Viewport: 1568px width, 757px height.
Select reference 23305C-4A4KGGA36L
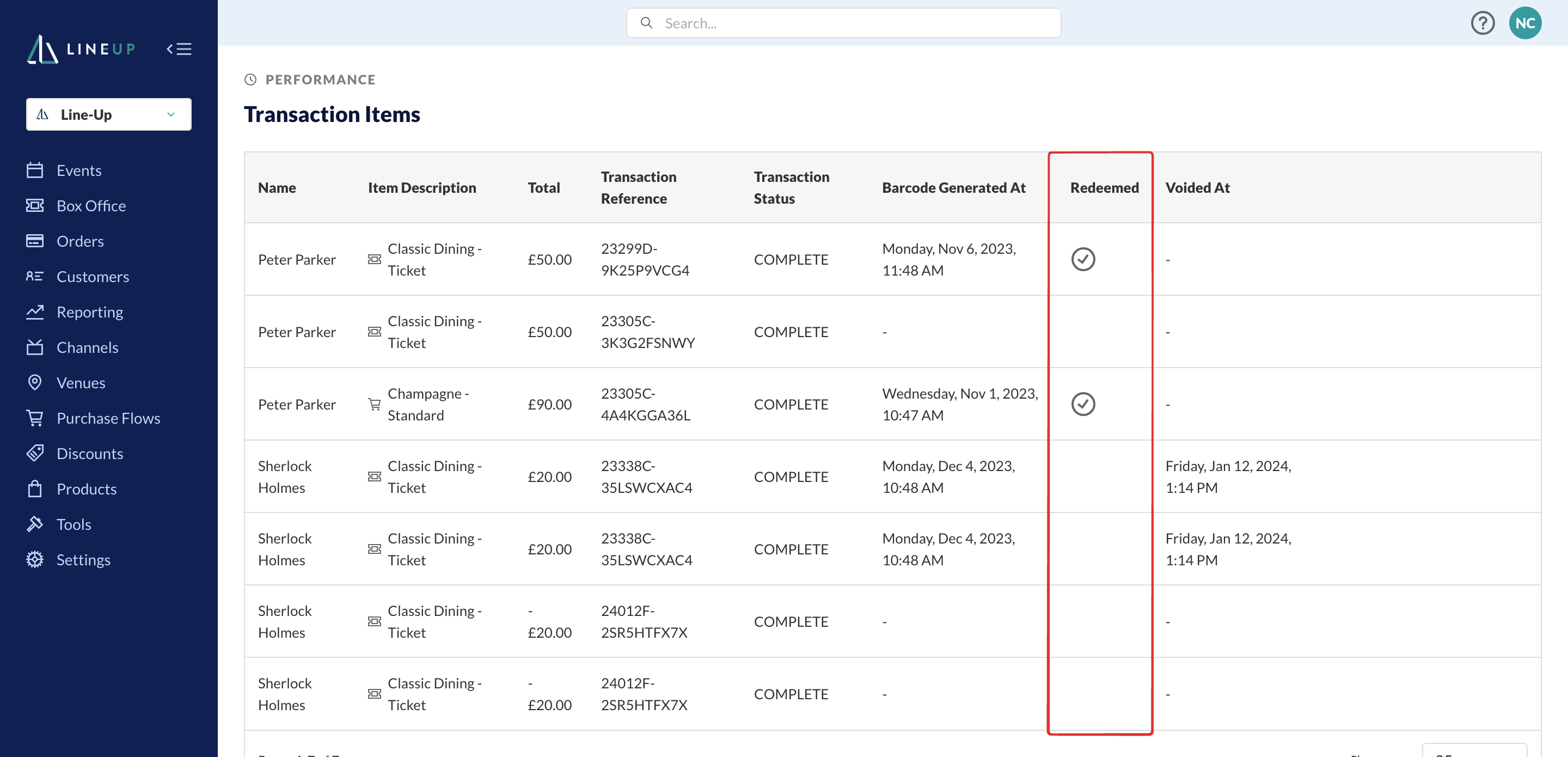pyautogui.click(x=645, y=404)
